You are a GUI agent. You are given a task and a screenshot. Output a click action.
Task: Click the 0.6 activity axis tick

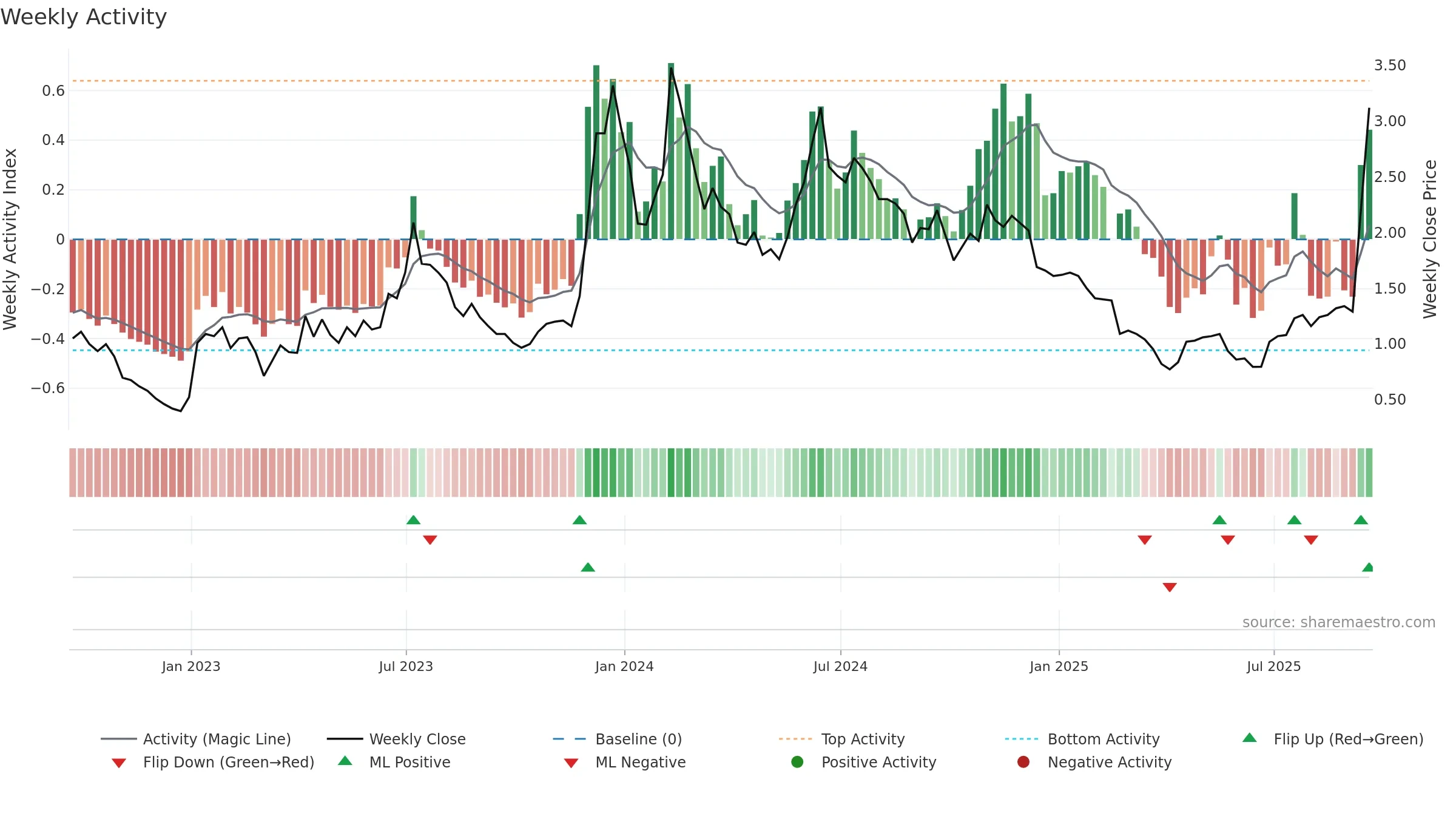53,91
